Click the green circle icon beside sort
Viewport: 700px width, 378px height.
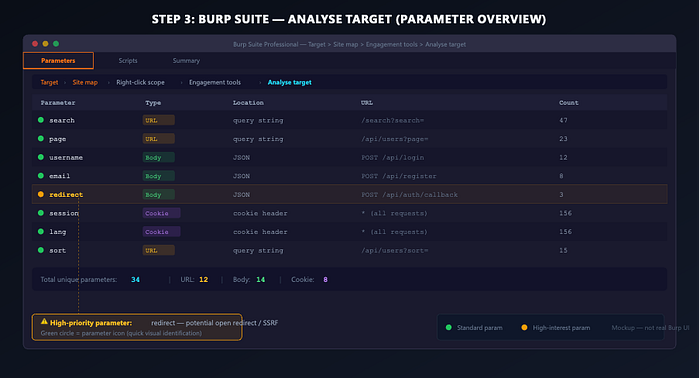pos(41,250)
